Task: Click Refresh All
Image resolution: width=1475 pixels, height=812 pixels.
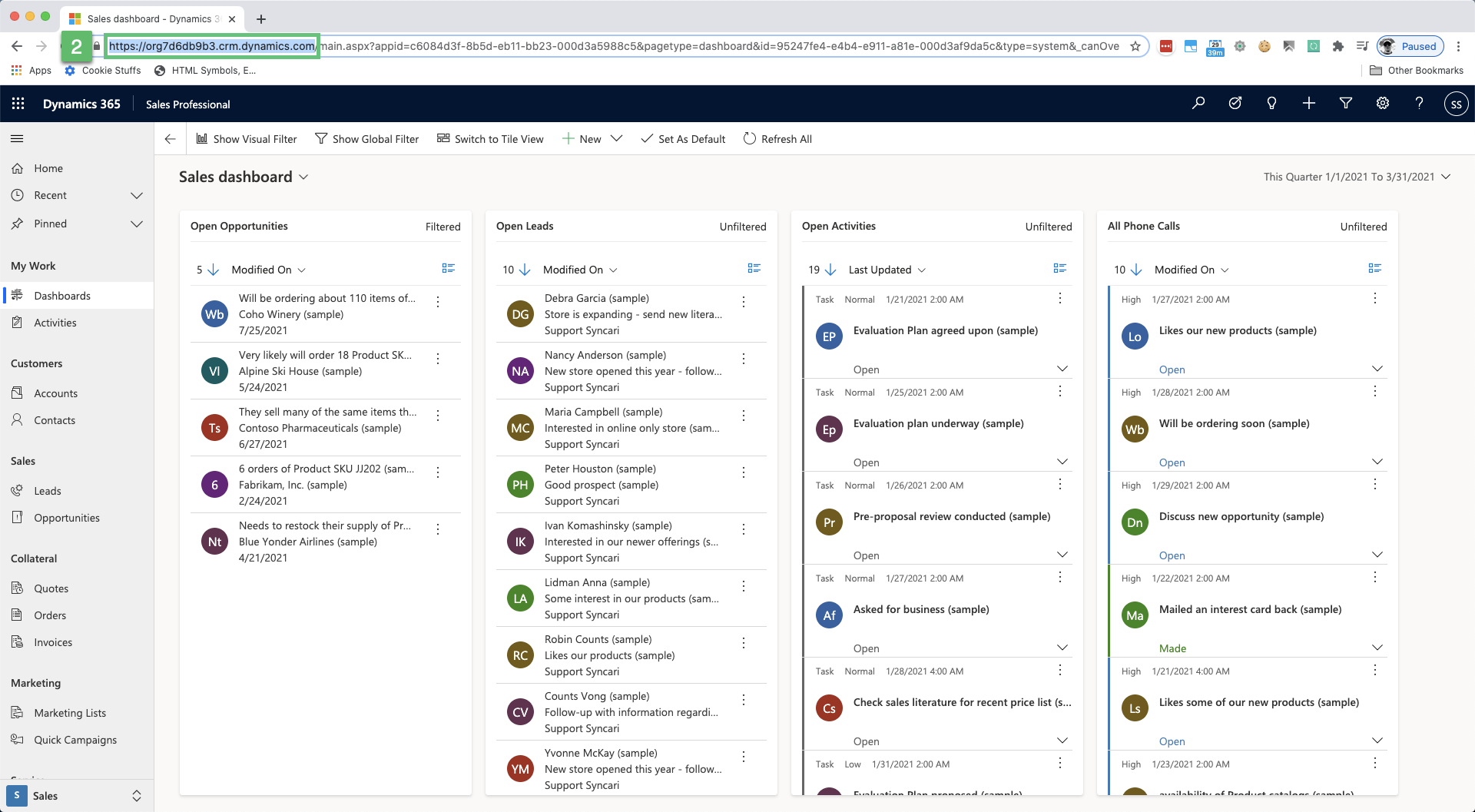Action: pyautogui.click(x=777, y=139)
